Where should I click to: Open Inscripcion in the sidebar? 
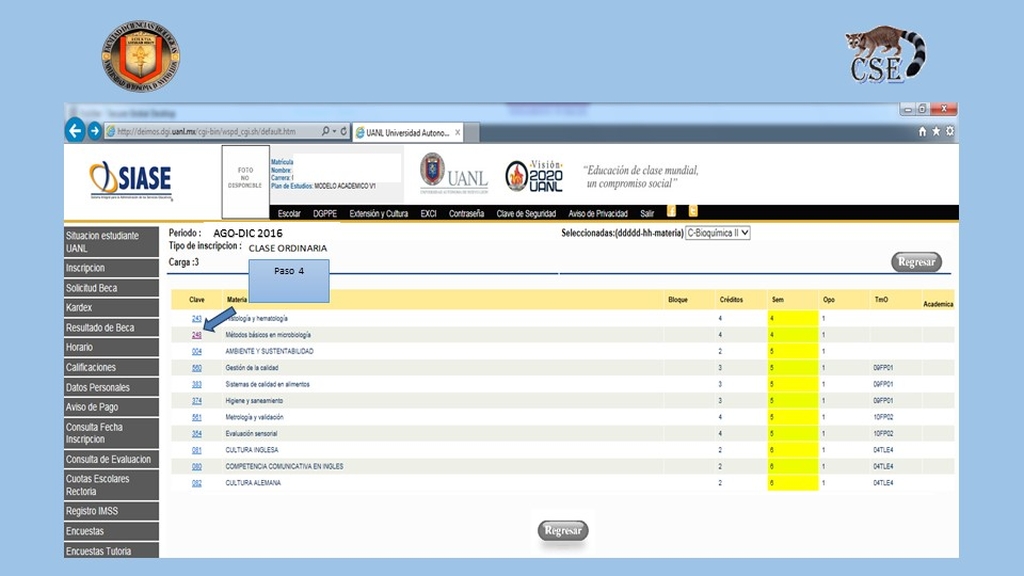click(111, 268)
